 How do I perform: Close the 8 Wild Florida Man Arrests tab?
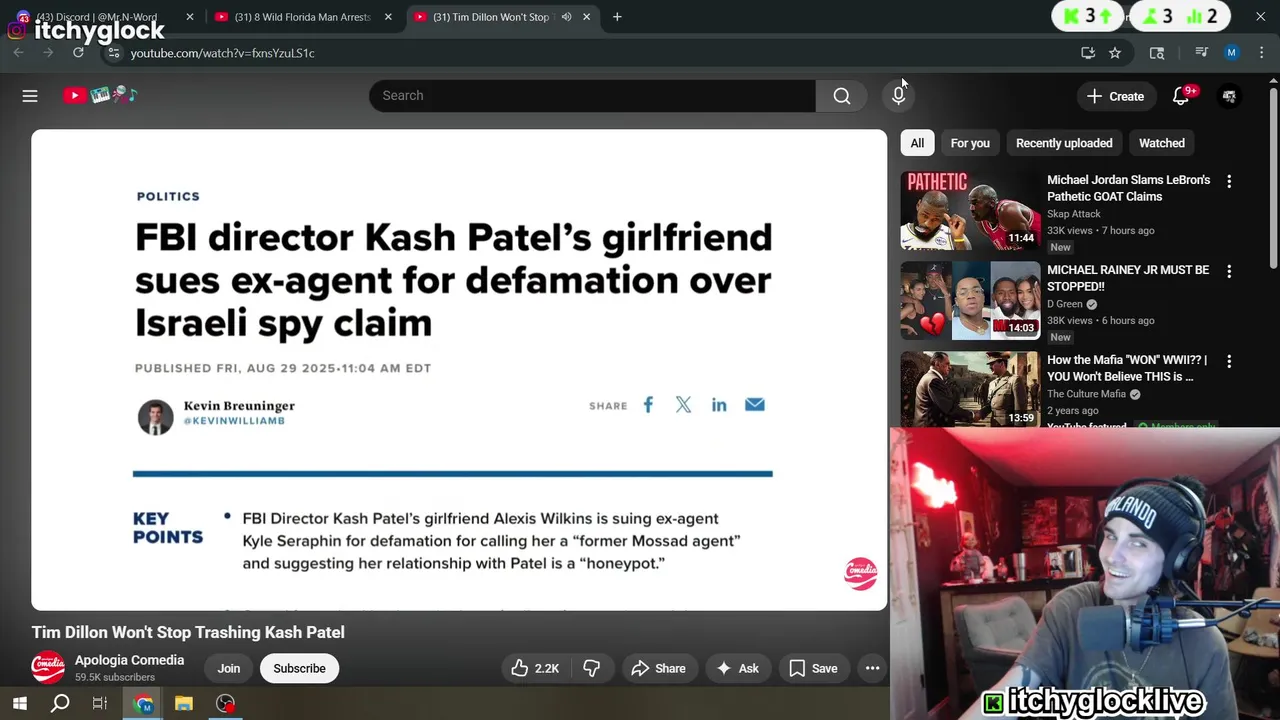pos(388,17)
